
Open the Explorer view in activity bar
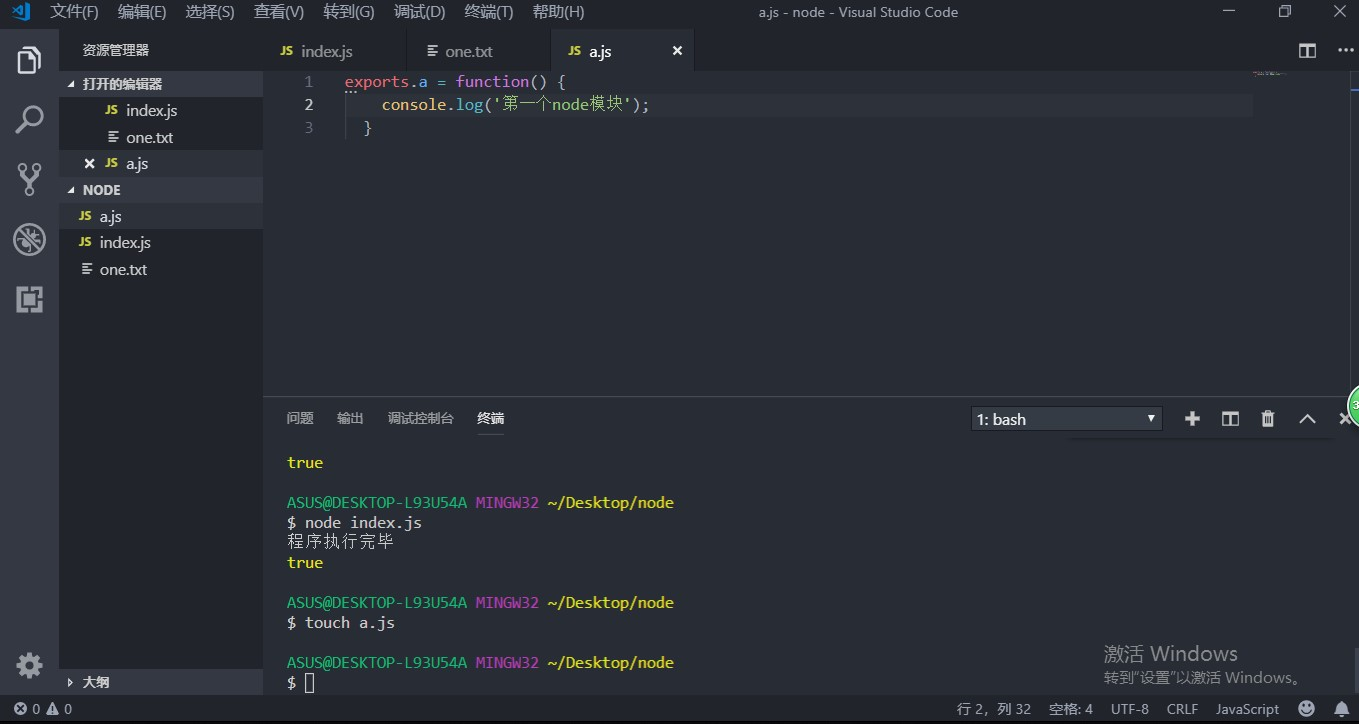30,60
